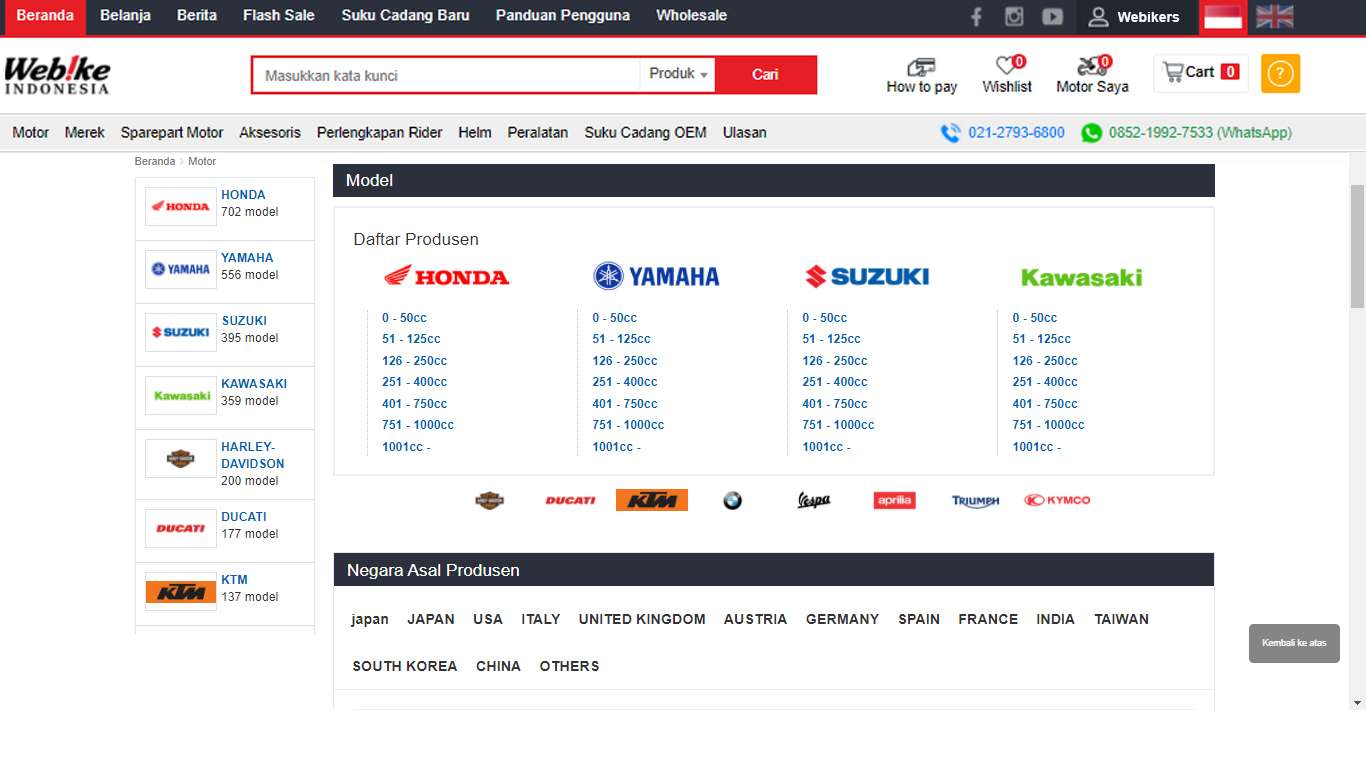
Task: Focus the Masukkan kata kunci search field
Action: point(446,75)
